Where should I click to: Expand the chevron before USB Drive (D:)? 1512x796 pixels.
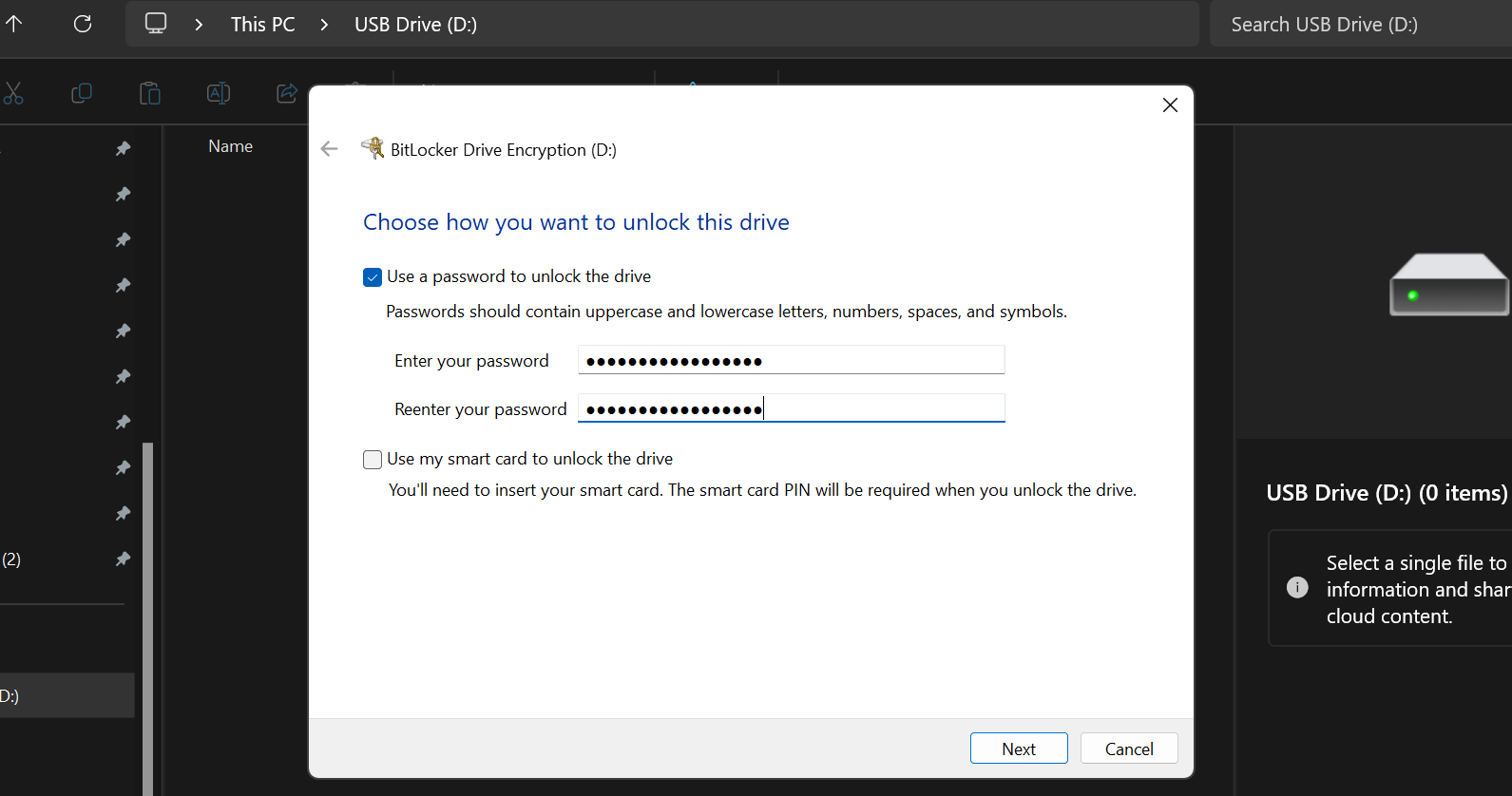coord(324,25)
